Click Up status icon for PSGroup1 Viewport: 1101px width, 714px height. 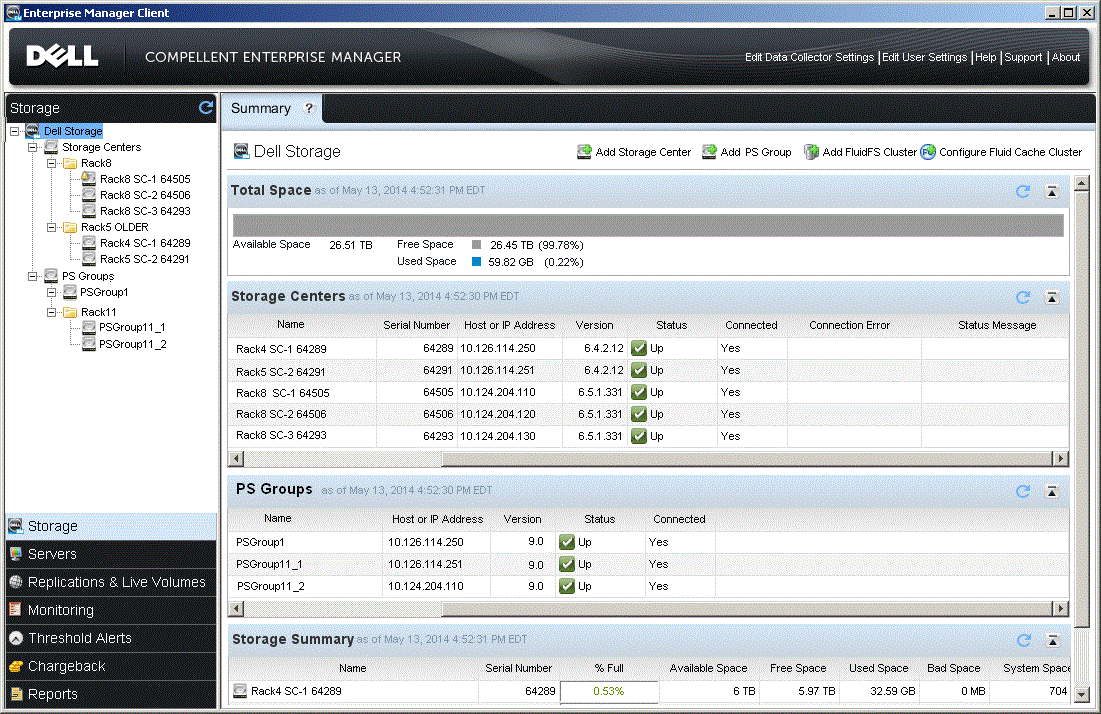click(x=567, y=542)
